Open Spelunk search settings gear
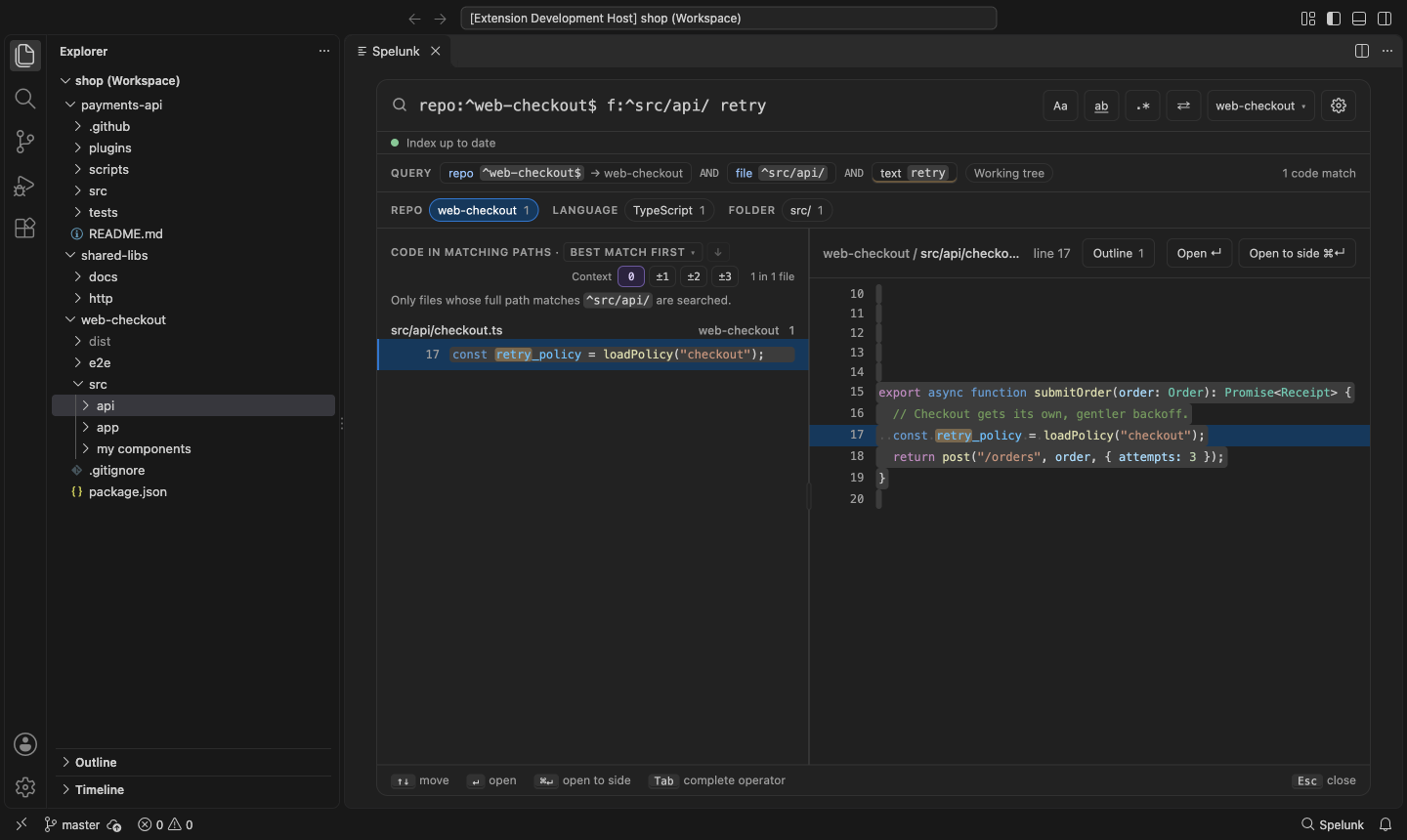The width and height of the screenshot is (1407, 840). (1339, 105)
